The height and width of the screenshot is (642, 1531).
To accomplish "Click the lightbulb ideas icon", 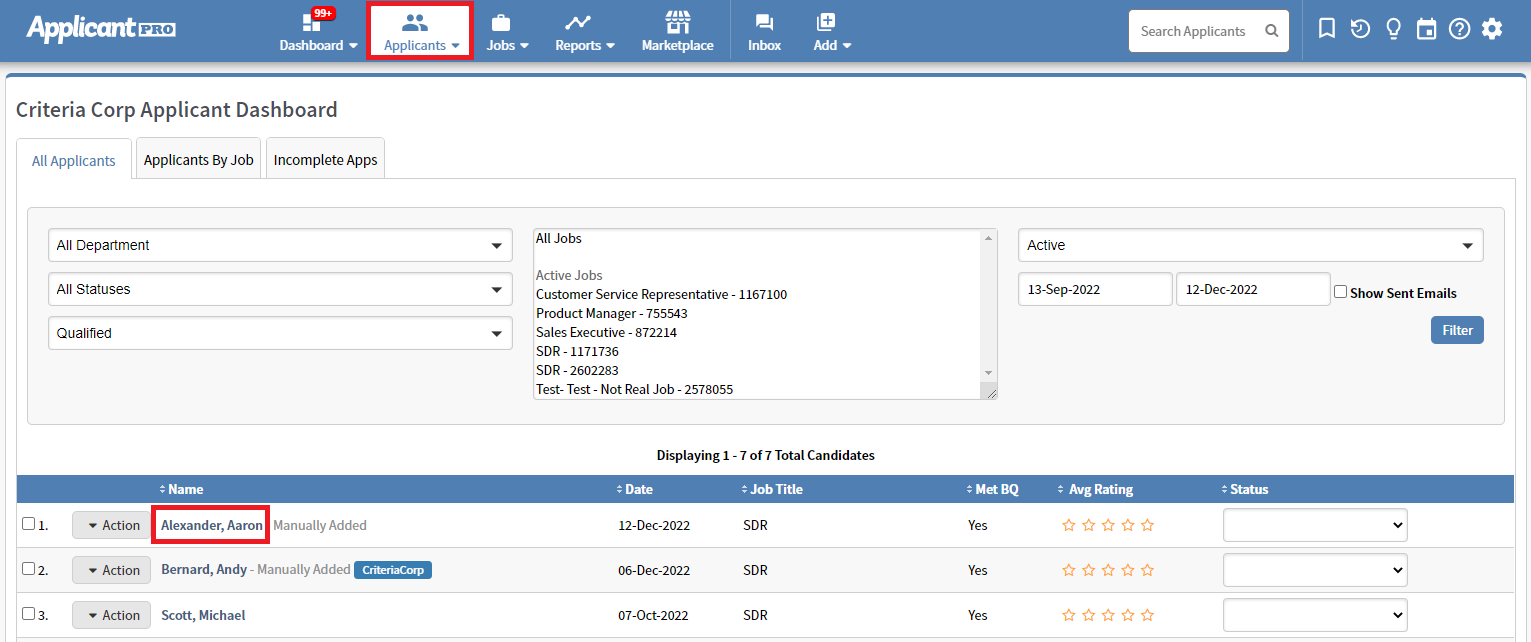I will (1392, 29).
